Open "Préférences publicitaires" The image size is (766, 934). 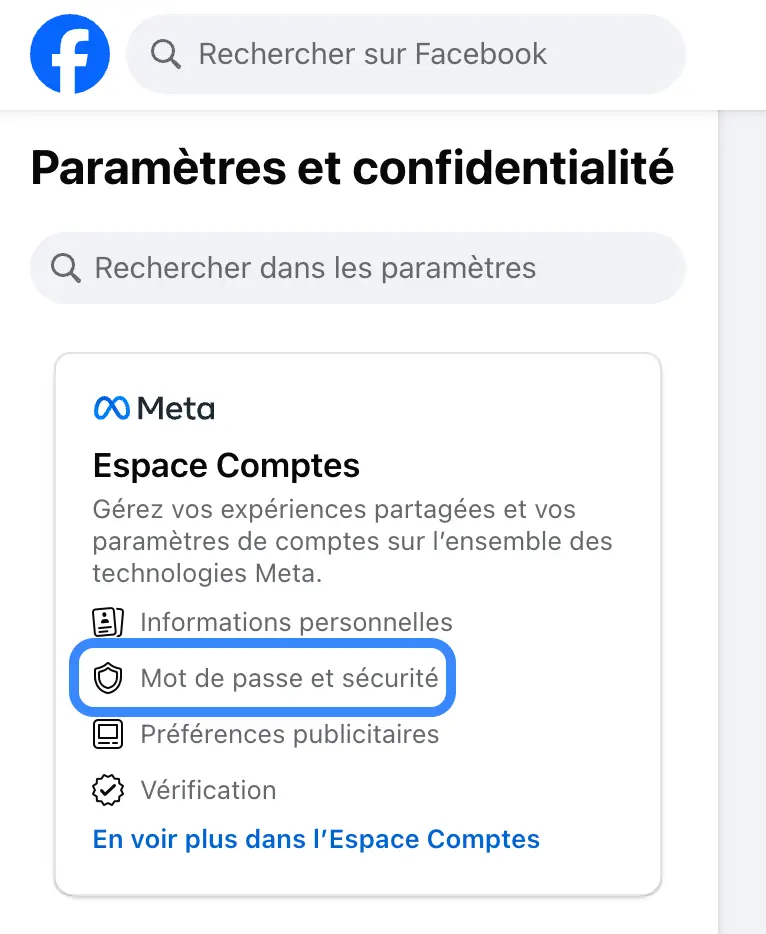289,735
